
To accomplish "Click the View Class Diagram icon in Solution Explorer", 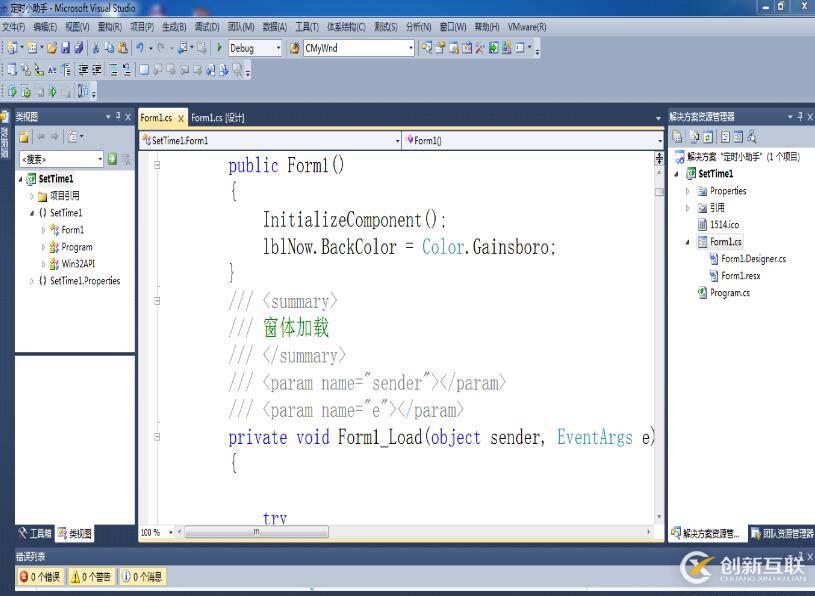I will tap(752, 137).
